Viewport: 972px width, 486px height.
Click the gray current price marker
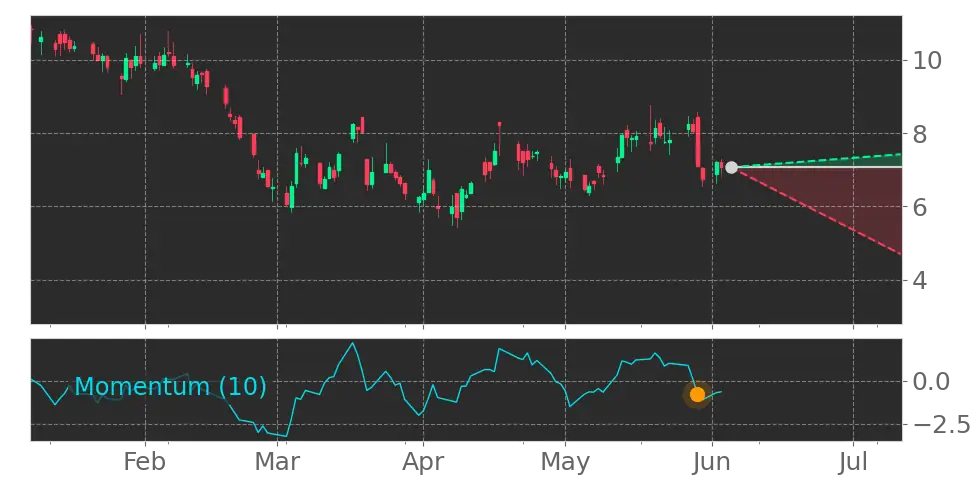click(x=731, y=167)
